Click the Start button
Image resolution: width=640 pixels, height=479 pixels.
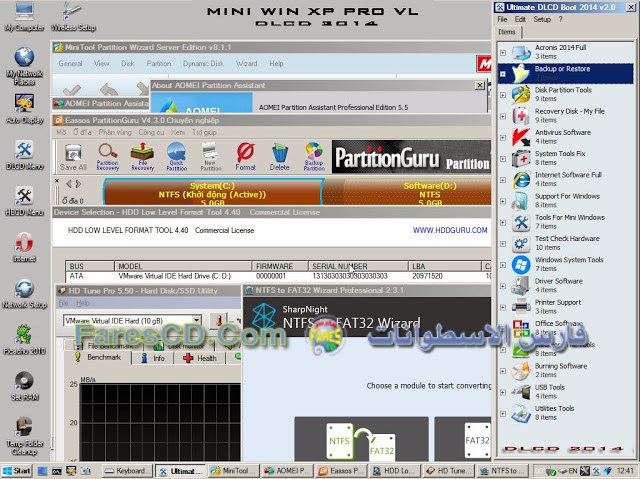click(17, 471)
